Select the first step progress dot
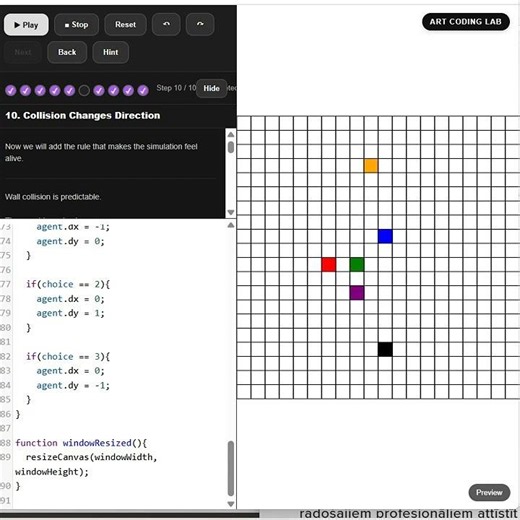The height and width of the screenshot is (520, 520). click(11, 90)
